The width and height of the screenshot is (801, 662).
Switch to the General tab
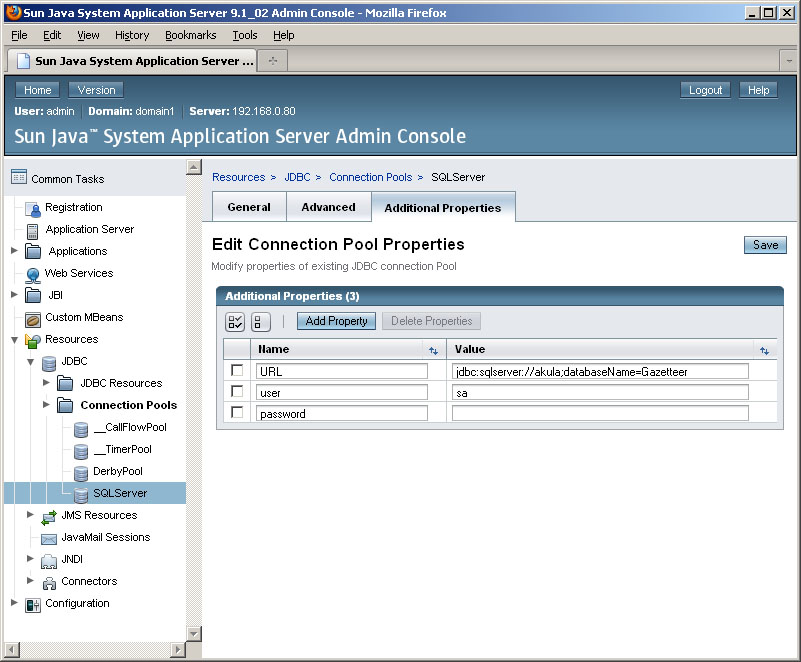pyautogui.click(x=249, y=207)
